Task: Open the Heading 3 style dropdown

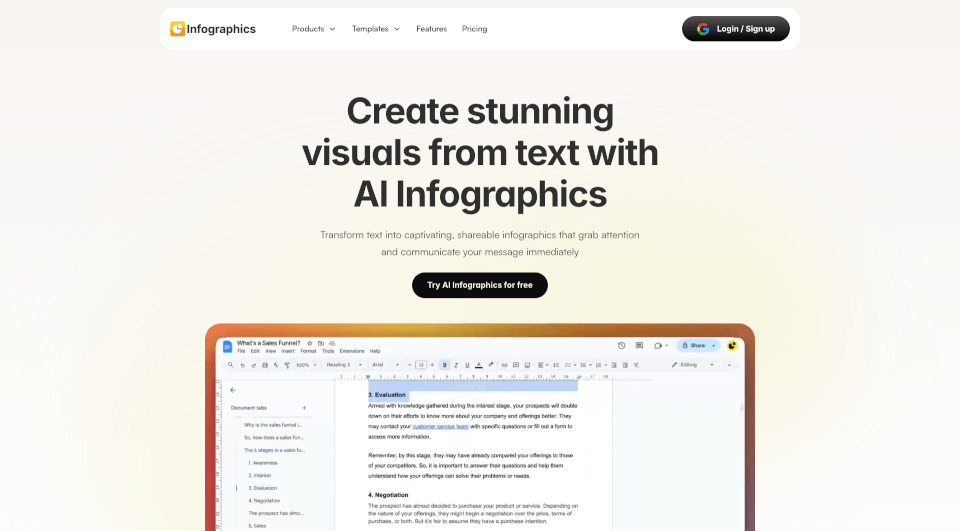Action: coord(343,365)
